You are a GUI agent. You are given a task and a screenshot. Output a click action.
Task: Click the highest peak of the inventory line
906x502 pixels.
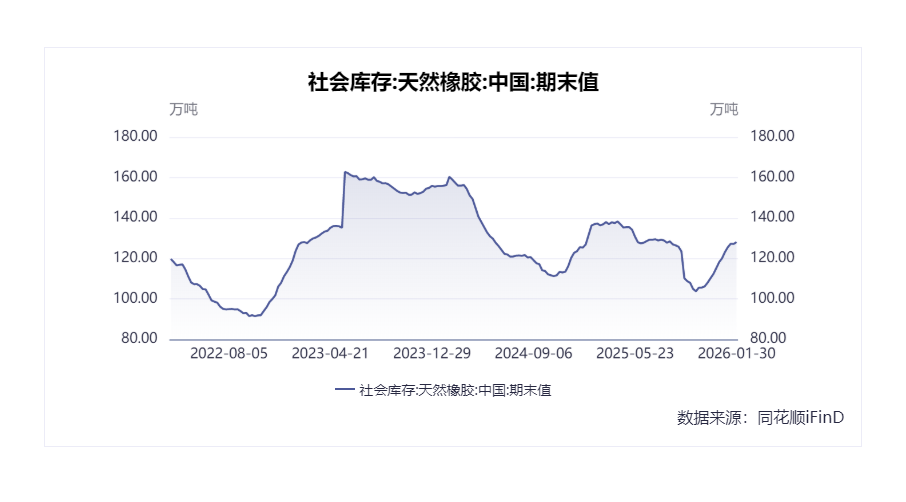pos(345,172)
